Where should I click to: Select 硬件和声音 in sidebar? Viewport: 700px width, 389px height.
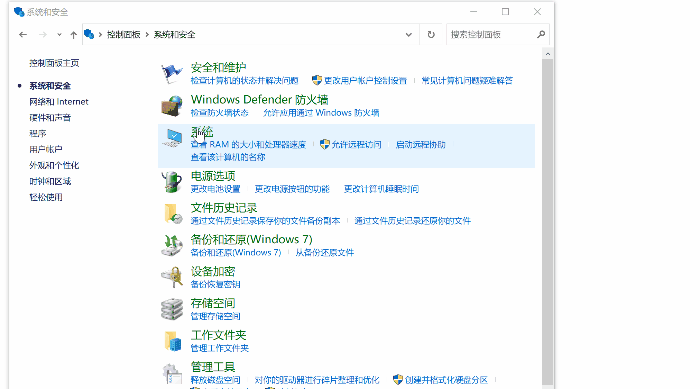pos(50,117)
